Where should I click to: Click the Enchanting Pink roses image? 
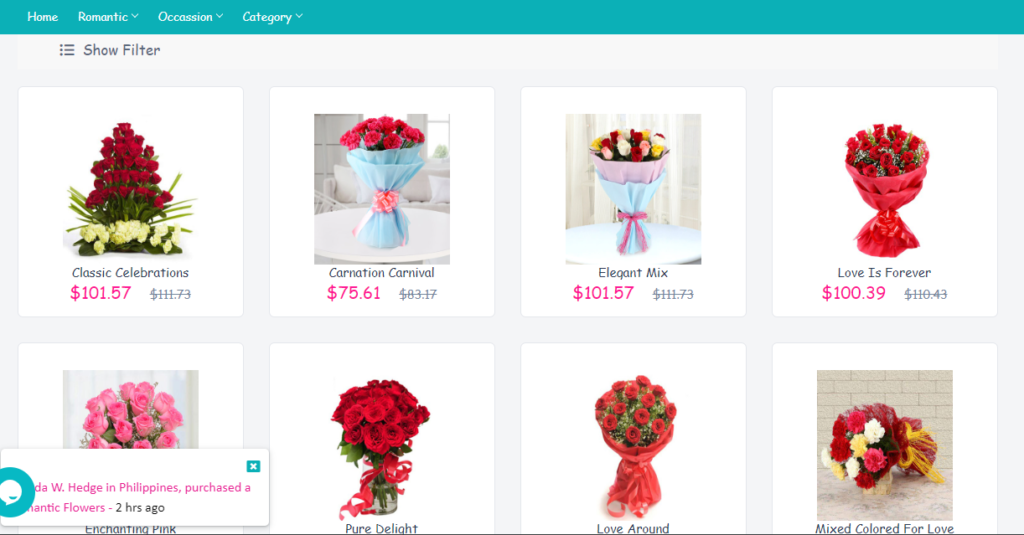coord(131,410)
